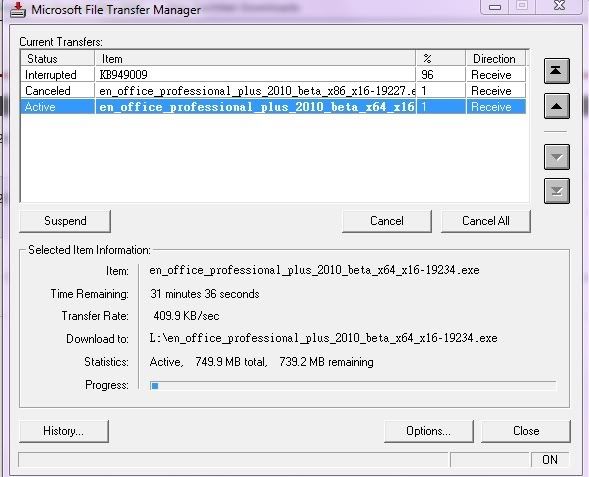Open the Options dialog
Screen dimensions: 589x477
tap(429, 431)
